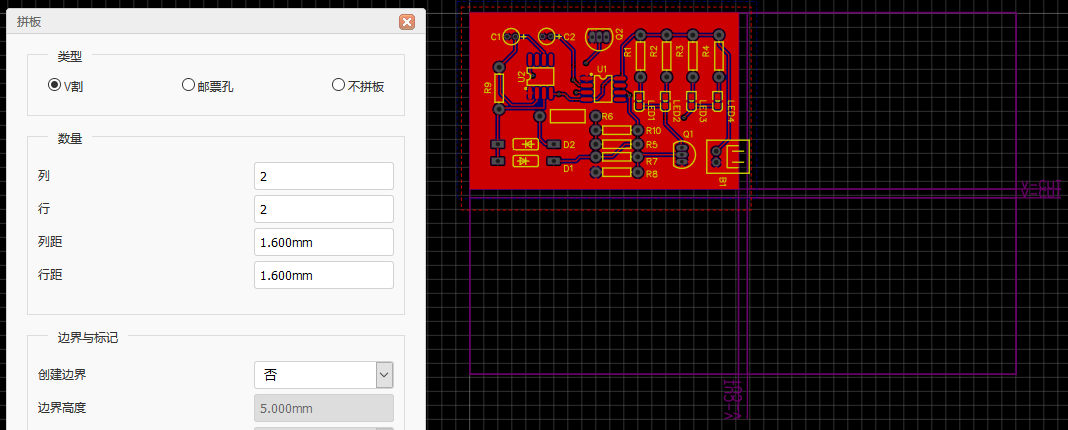Select capacitor C2 on the board
The height and width of the screenshot is (430, 1068).
point(547,36)
